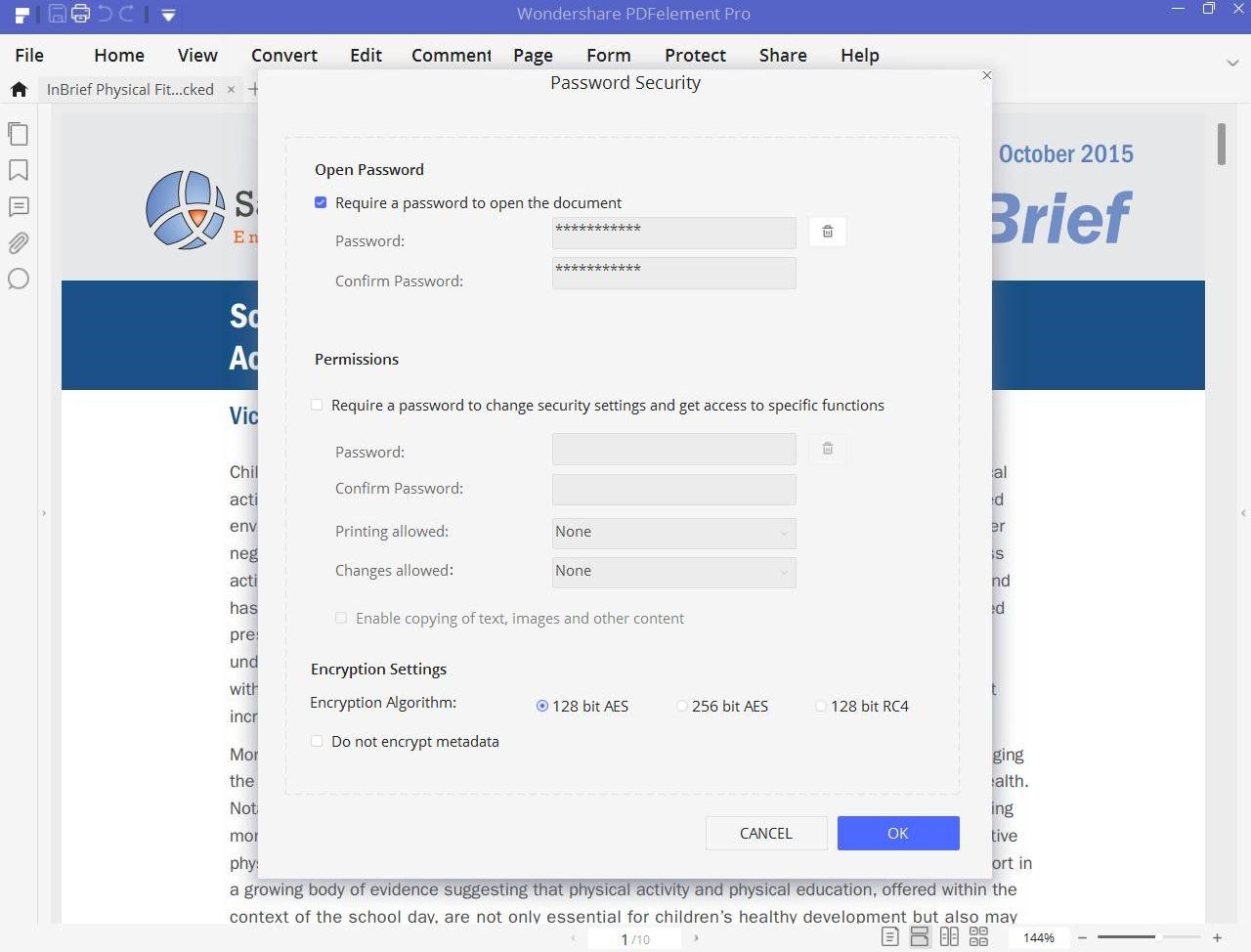Close the InBrief Physical Fit document tab
This screenshot has width=1251, height=952.
click(231, 89)
